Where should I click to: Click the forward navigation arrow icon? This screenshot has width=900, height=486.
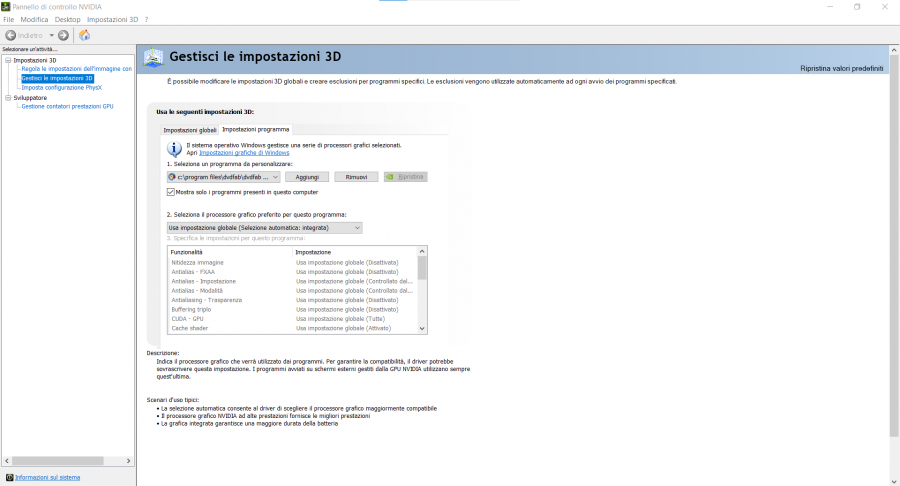[x=64, y=36]
